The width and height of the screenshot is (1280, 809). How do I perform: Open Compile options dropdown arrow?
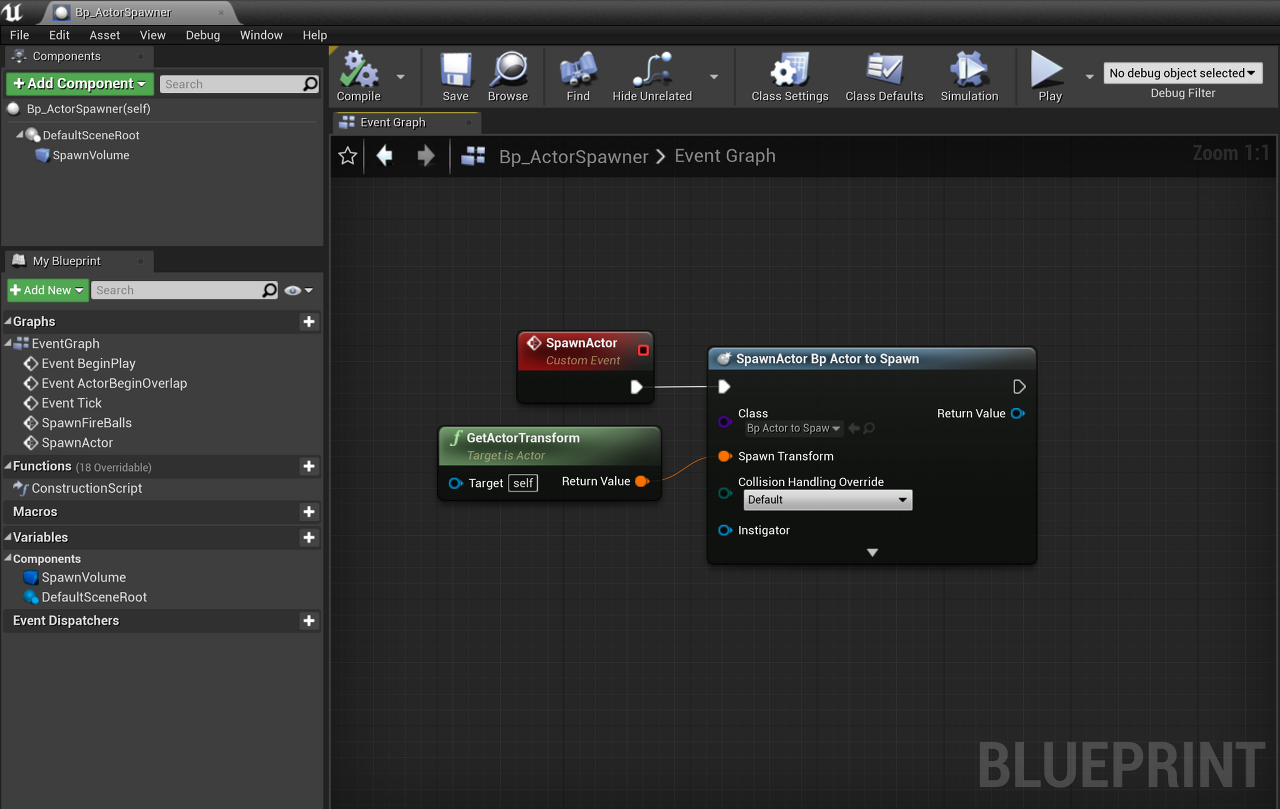401,76
